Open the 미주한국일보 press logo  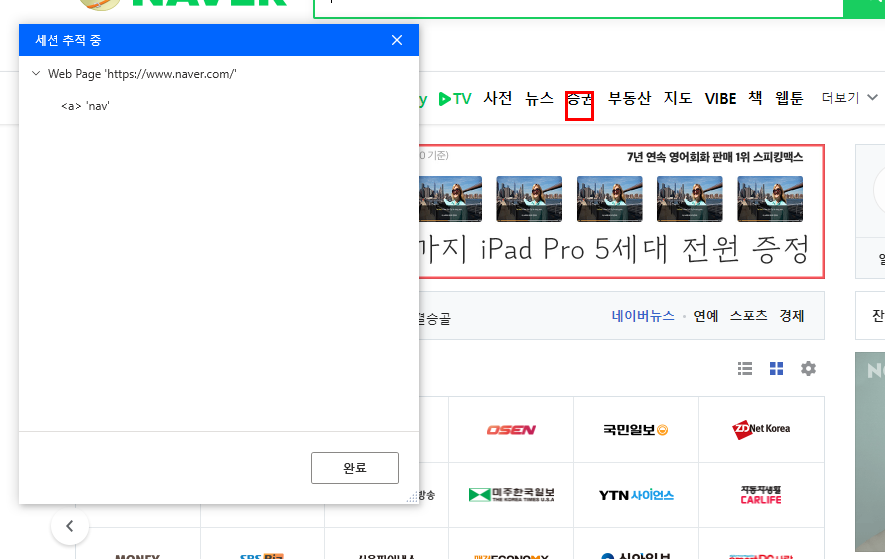pyautogui.click(x=511, y=495)
